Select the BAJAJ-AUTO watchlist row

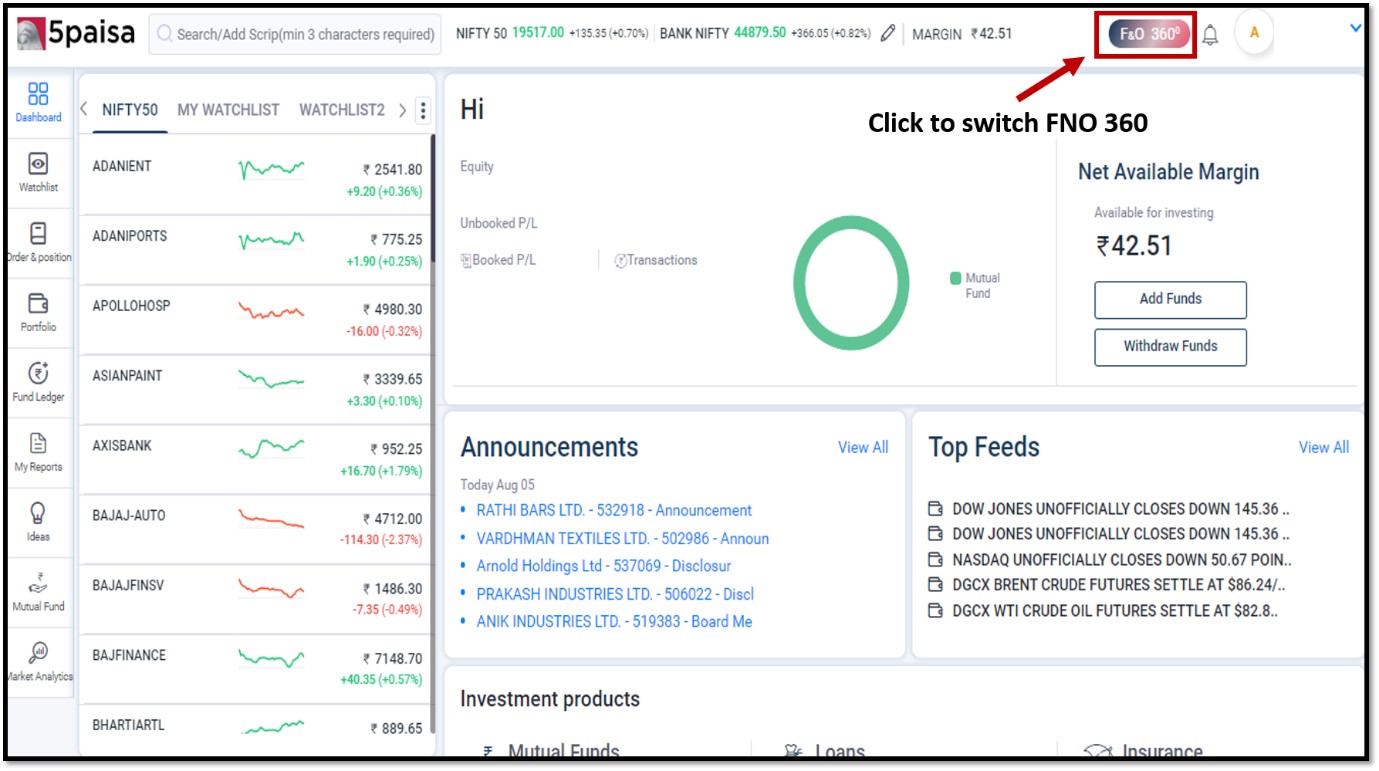[256, 529]
